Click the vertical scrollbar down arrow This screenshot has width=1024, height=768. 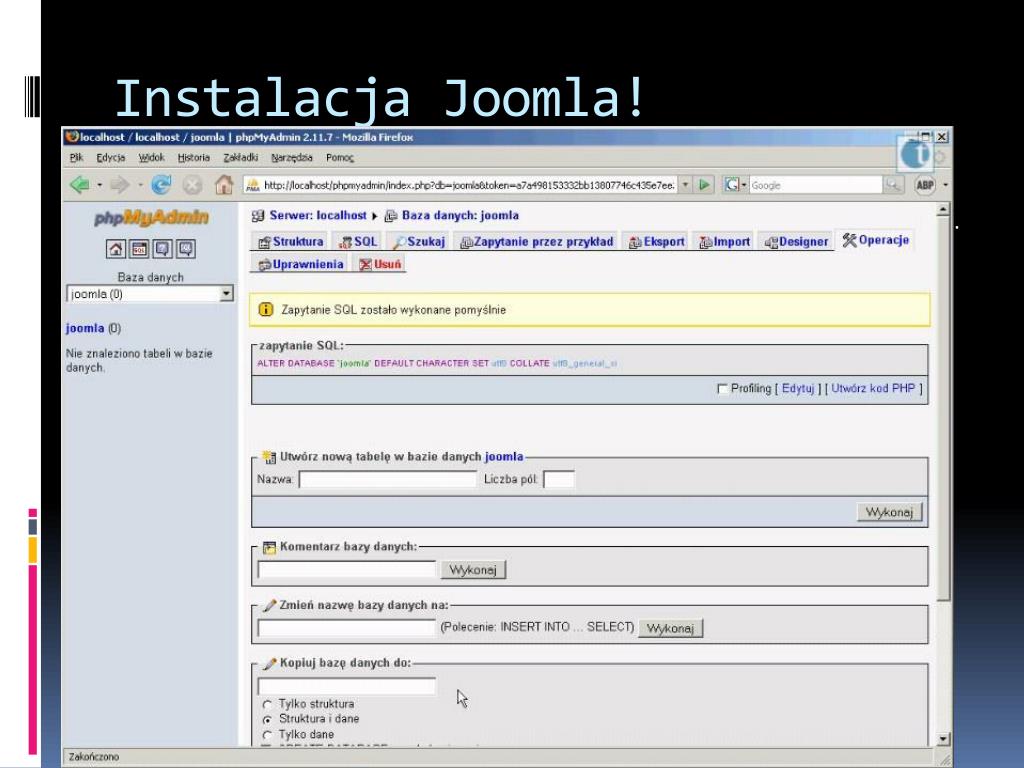click(x=943, y=739)
